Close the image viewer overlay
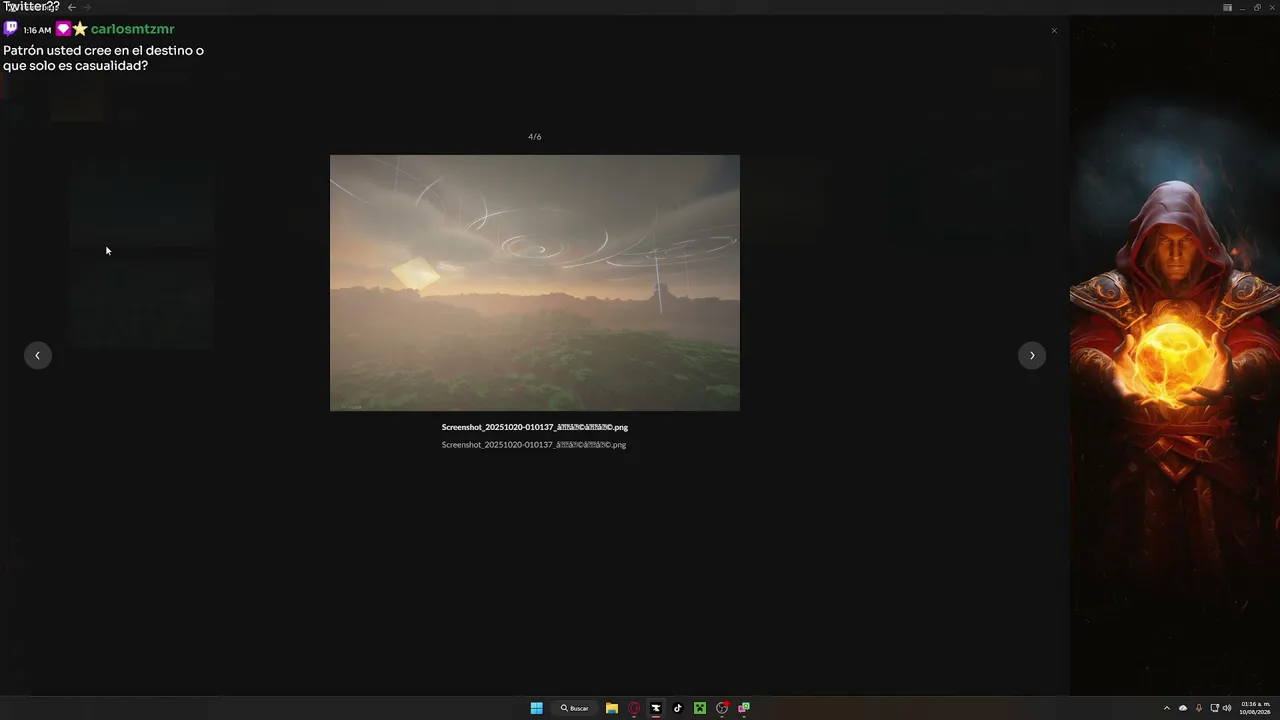Image resolution: width=1280 pixels, height=720 pixels. coord(1054,31)
